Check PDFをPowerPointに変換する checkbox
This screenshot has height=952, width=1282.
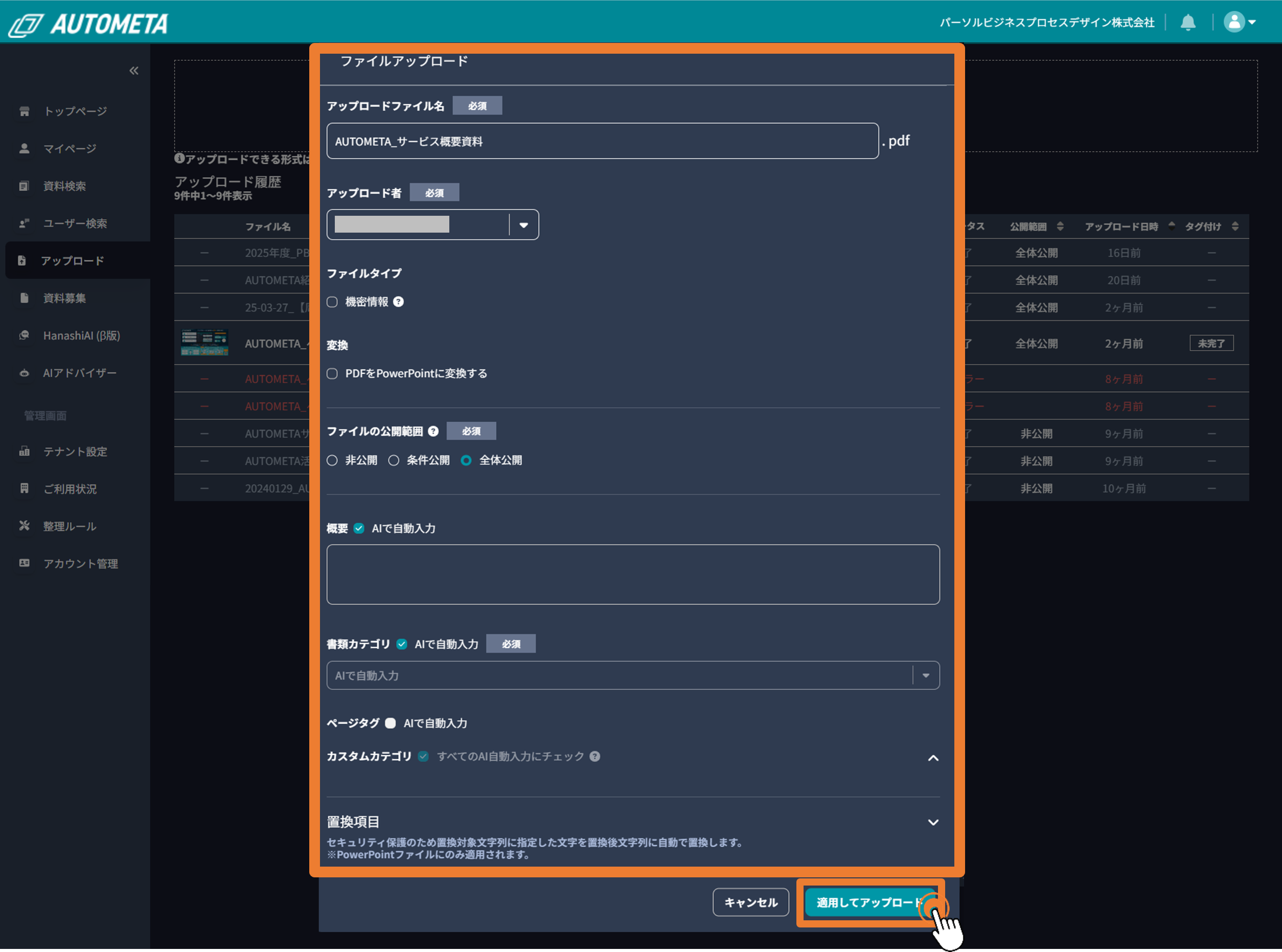pos(332,373)
